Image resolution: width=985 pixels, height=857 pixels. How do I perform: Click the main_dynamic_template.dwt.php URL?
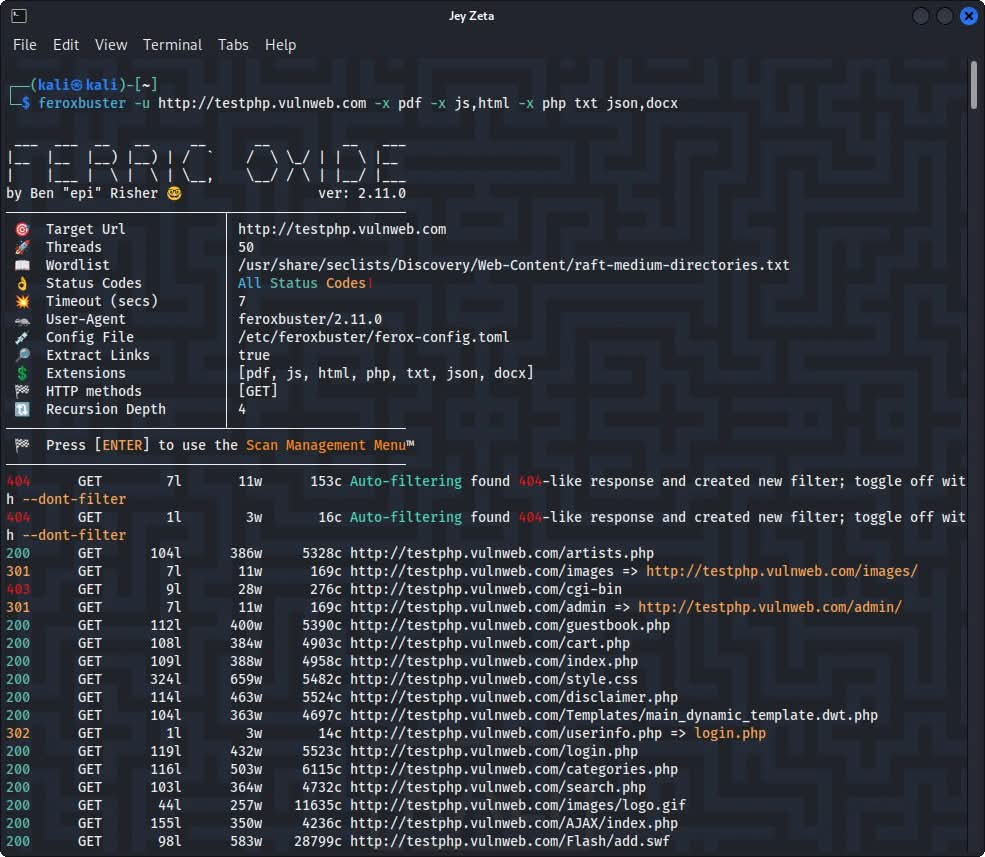click(614, 715)
